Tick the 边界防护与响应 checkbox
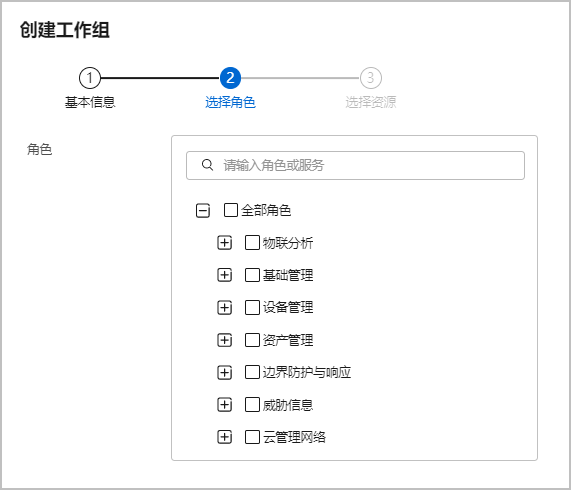The width and height of the screenshot is (571, 490). (252, 372)
